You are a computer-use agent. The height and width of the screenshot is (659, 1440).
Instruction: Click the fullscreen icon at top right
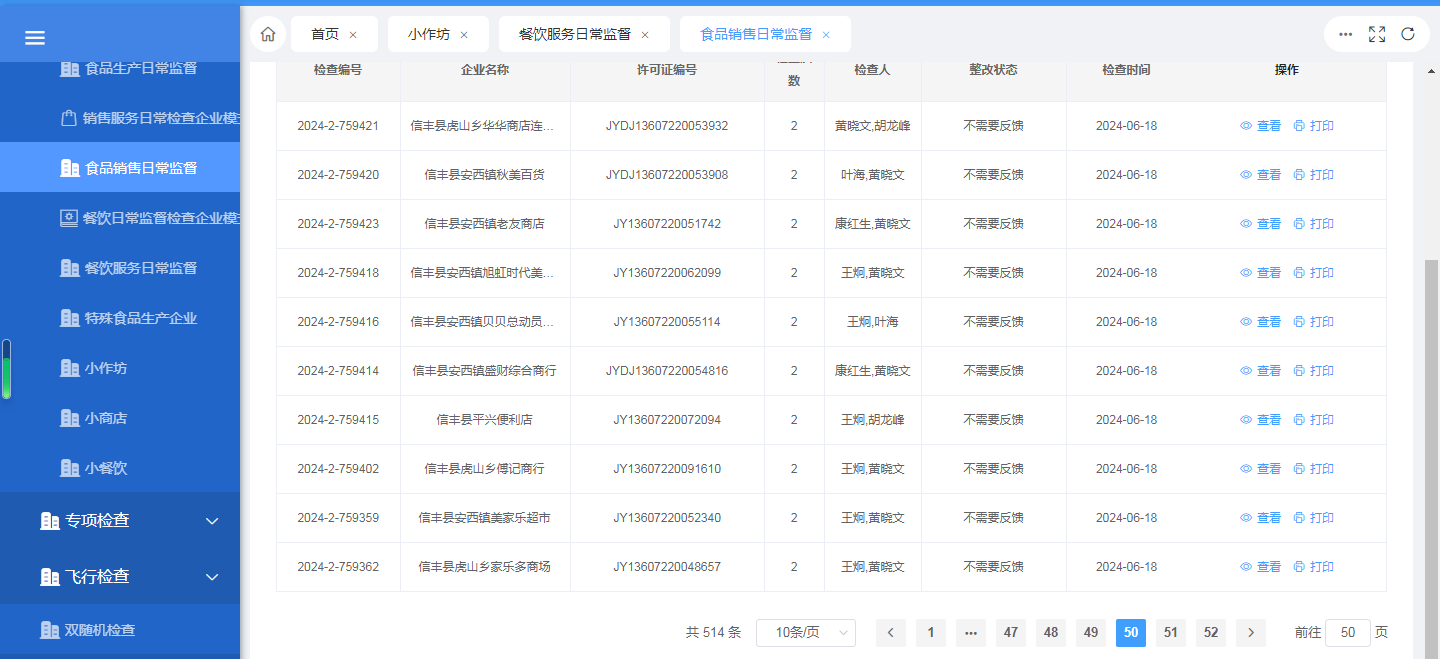(1377, 34)
